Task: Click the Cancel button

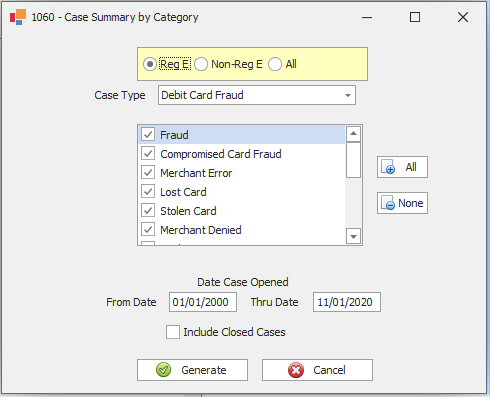Action: pyautogui.click(x=317, y=370)
